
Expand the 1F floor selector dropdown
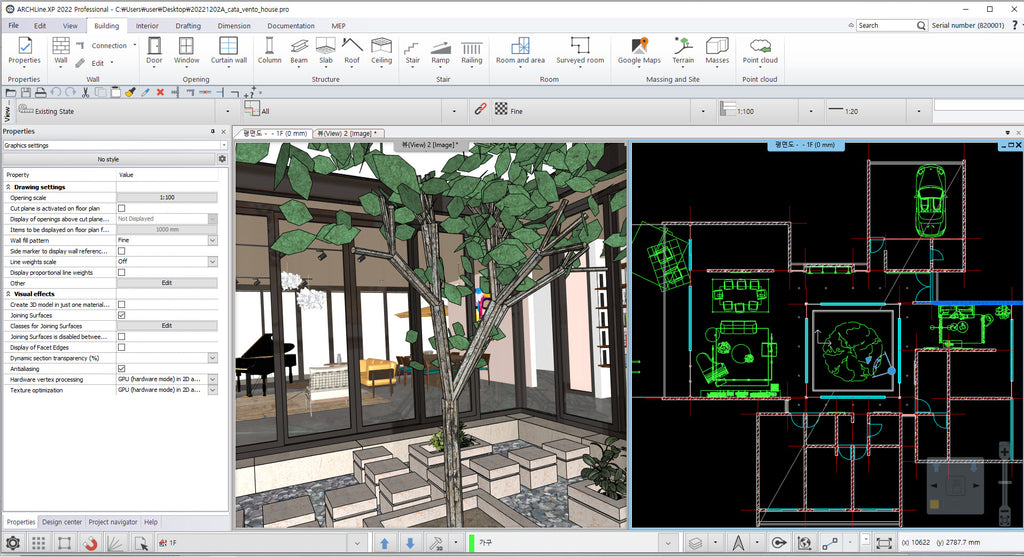tap(357, 543)
